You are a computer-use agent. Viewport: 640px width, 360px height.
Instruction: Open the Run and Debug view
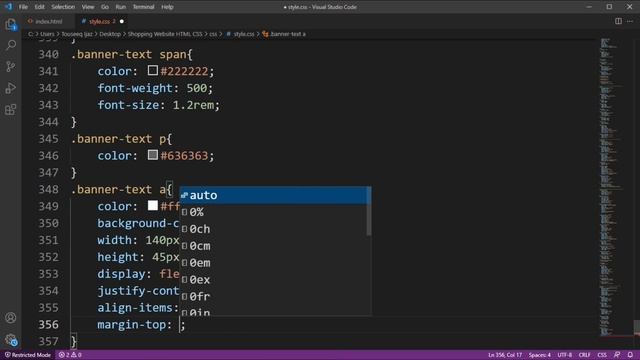pos(11,88)
